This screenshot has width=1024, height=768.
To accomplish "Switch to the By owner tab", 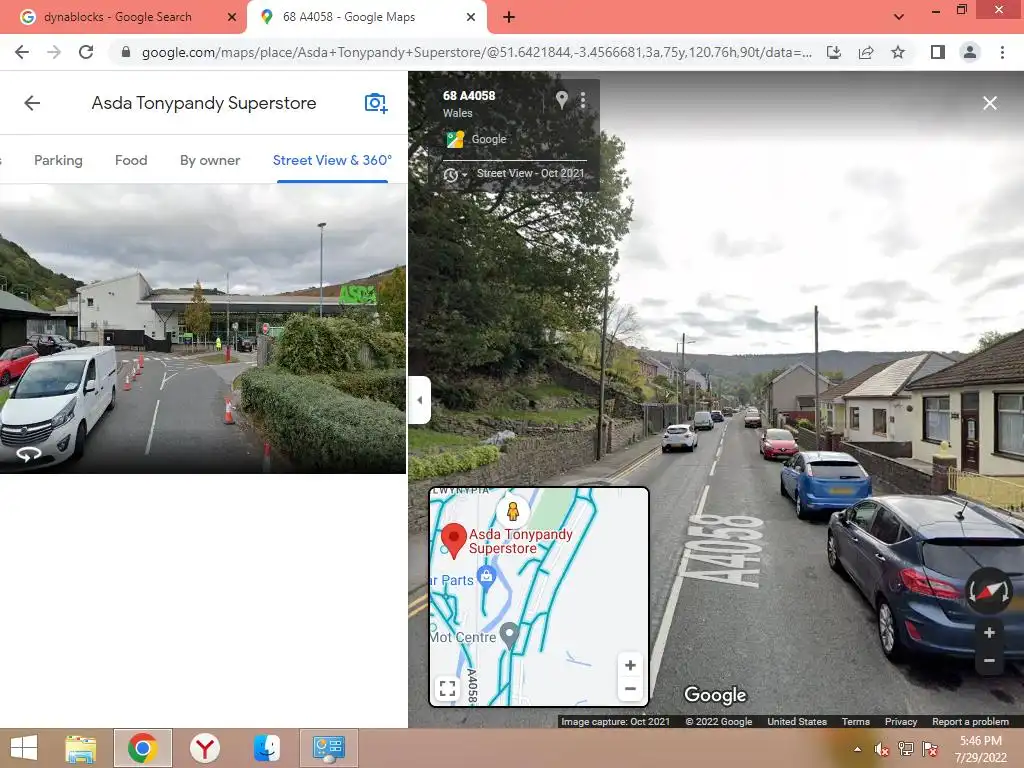I will [x=210, y=161].
